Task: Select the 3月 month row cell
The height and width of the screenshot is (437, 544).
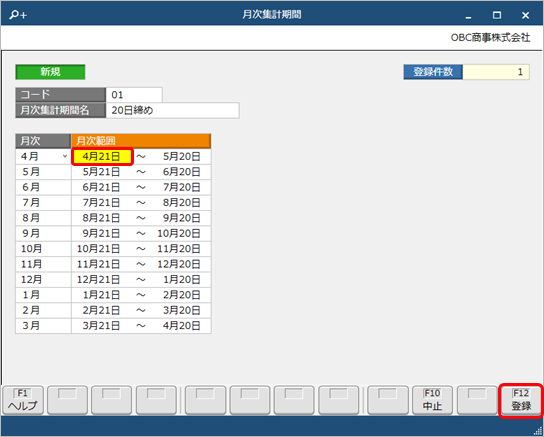Action: pyautogui.click(x=43, y=326)
